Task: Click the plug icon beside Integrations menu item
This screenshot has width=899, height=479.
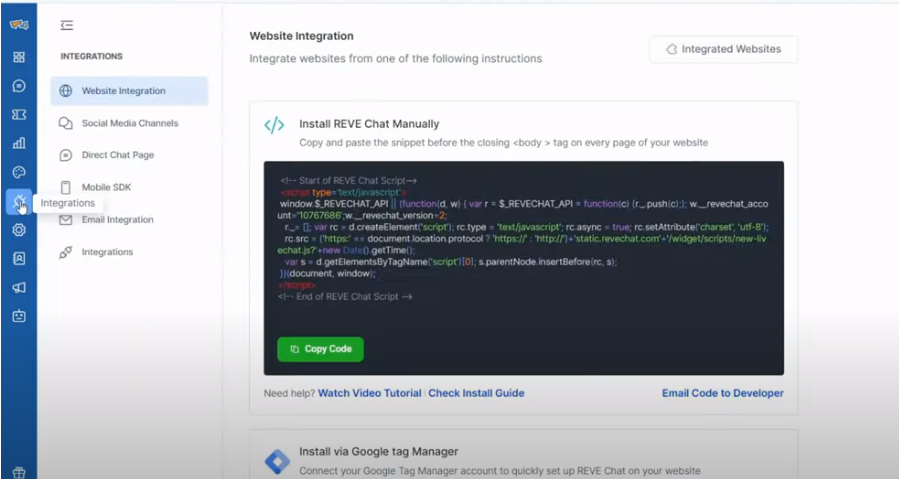Action: pyautogui.click(x=66, y=252)
